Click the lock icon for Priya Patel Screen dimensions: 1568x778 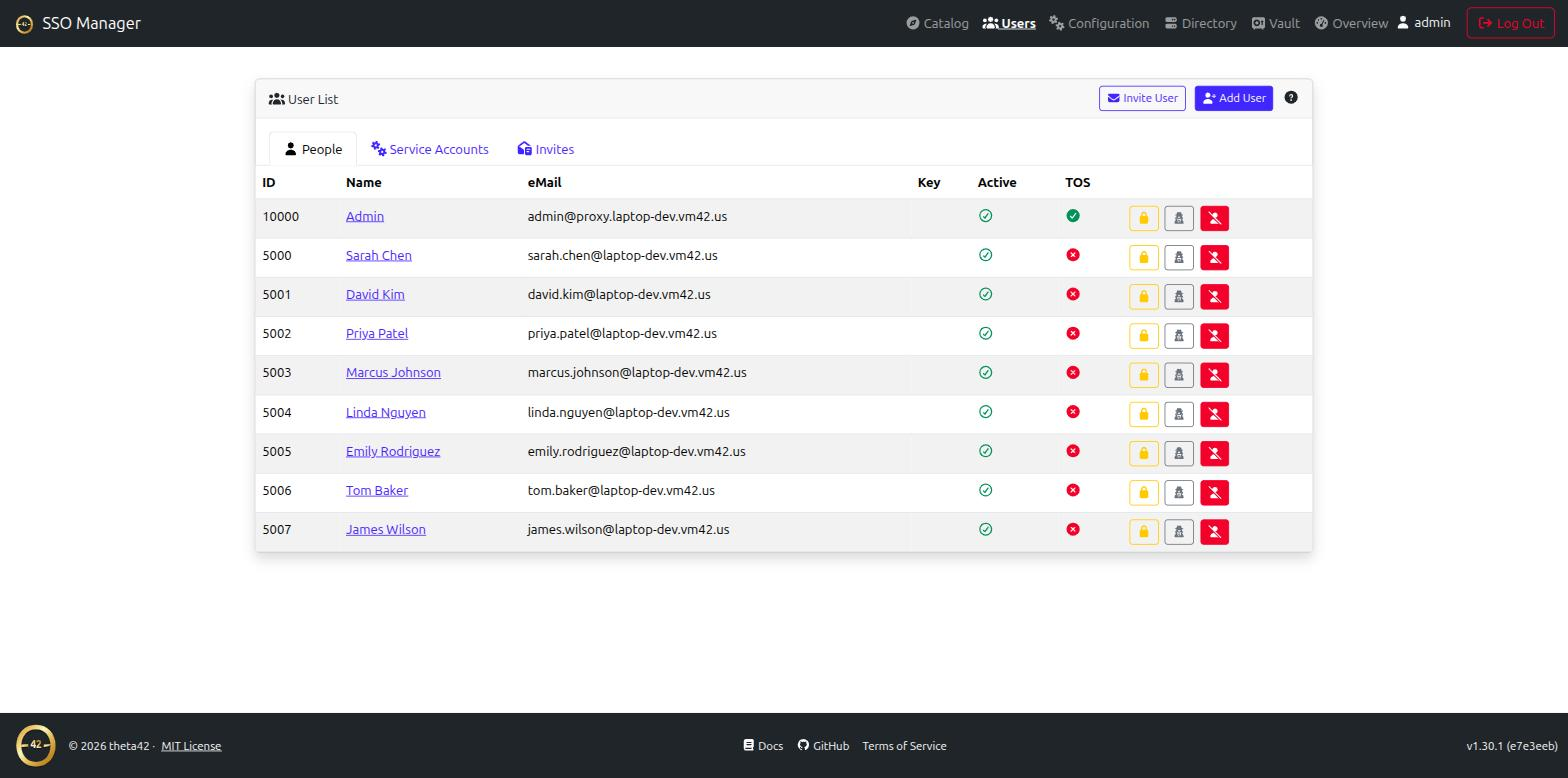[1144, 335]
